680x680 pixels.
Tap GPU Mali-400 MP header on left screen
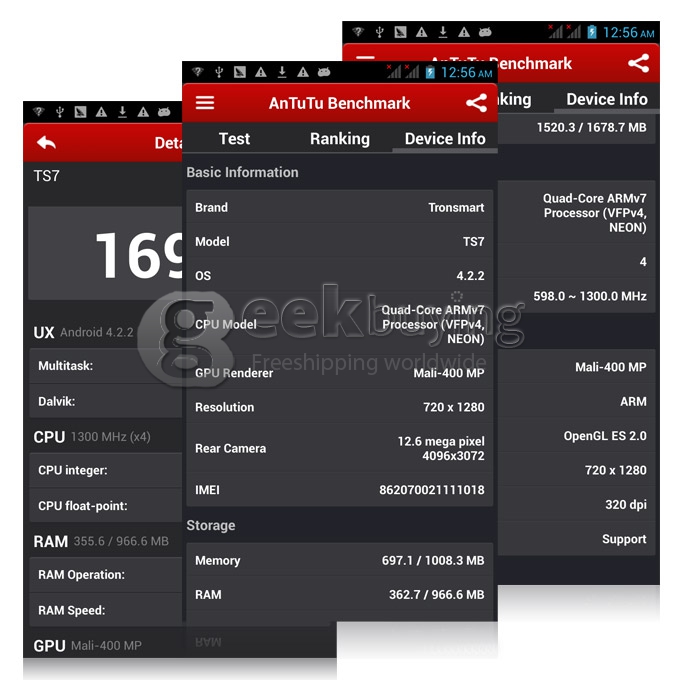click(x=87, y=645)
